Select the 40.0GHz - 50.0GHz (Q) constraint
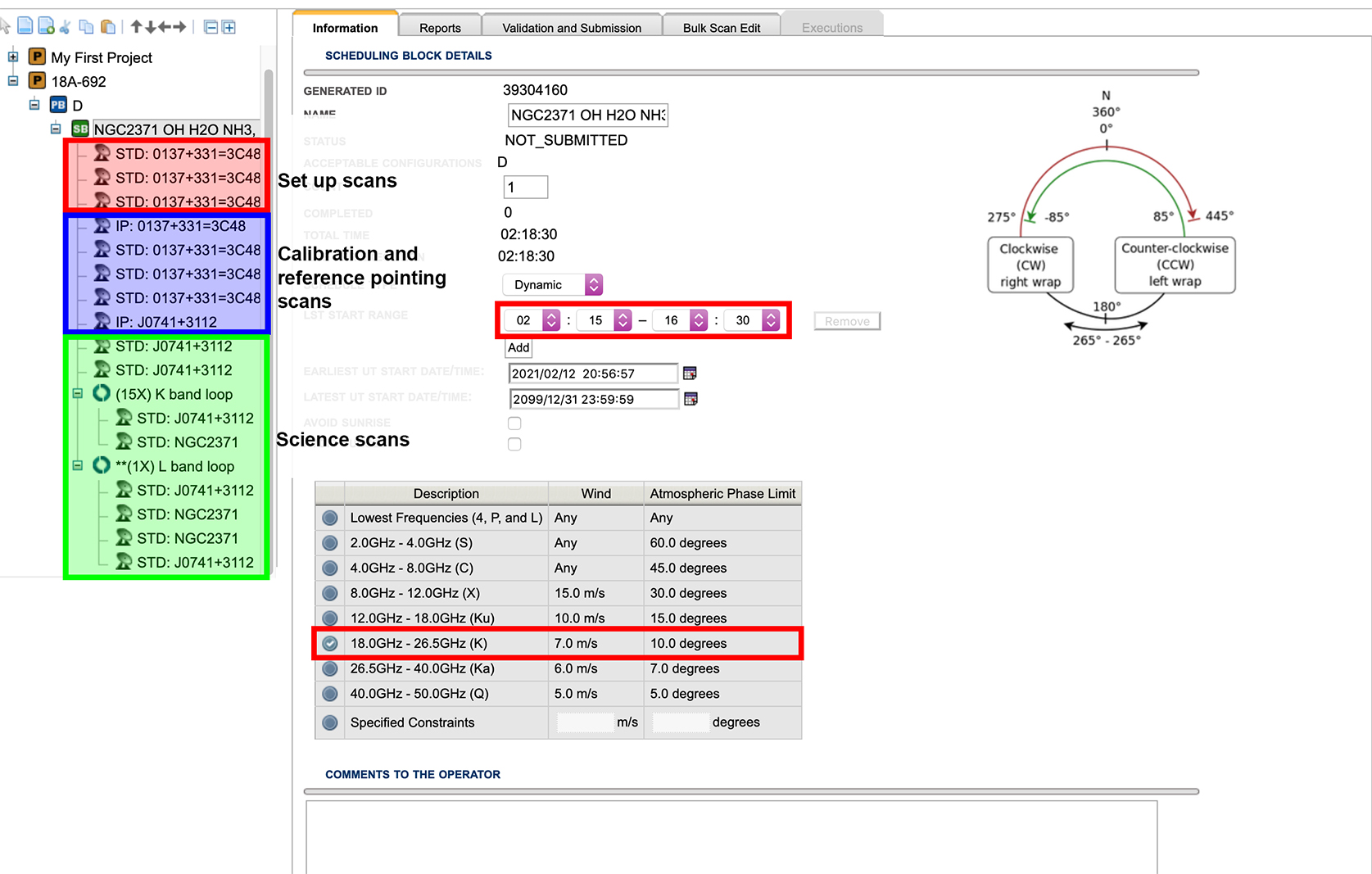This screenshot has width=1372, height=874. (x=329, y=694)
